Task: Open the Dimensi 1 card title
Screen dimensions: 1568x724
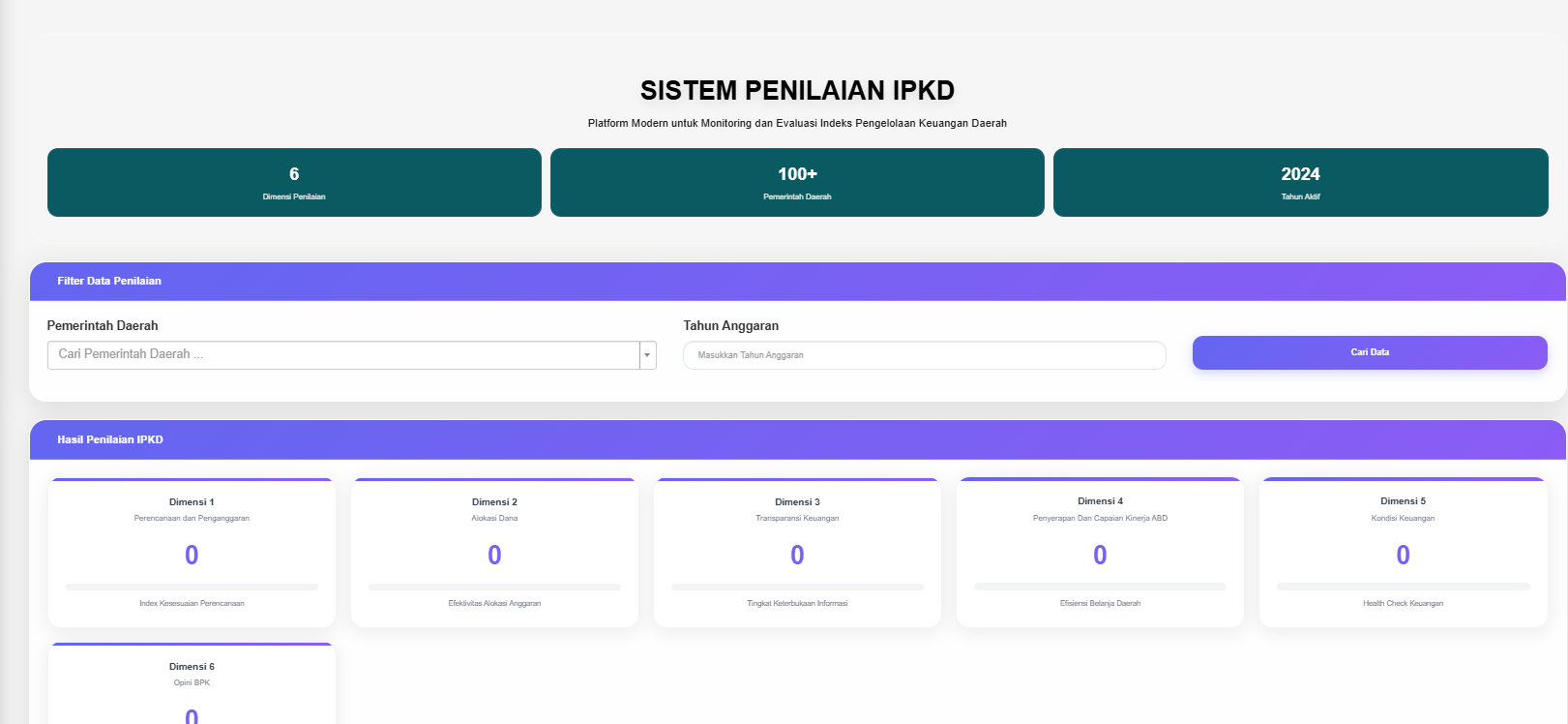Action: pyautogui.click(x=192, y=502)
